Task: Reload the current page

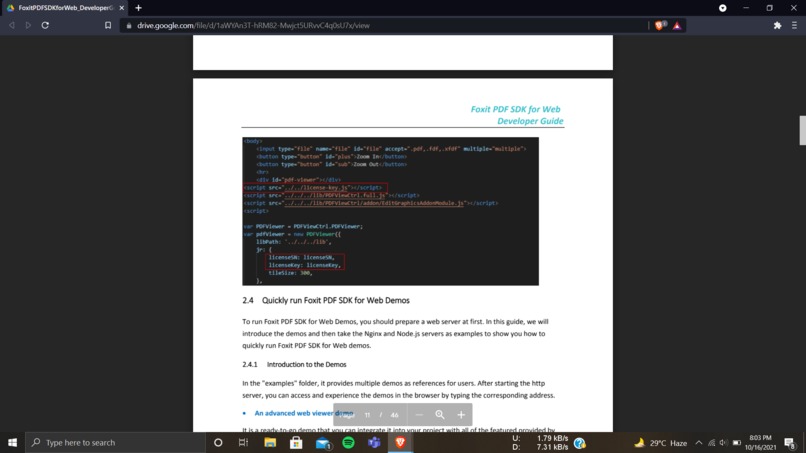Action: 45,25
